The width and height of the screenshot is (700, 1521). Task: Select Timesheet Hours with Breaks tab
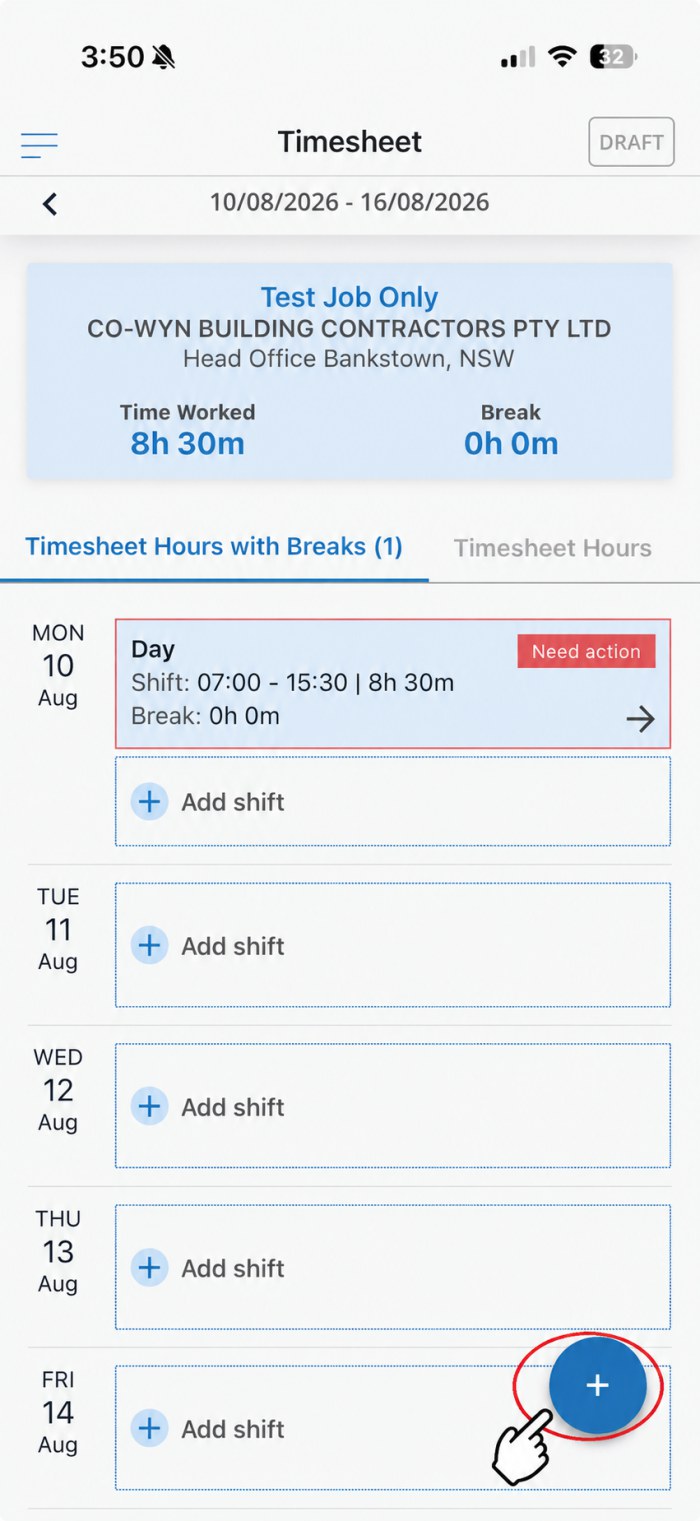214,547
